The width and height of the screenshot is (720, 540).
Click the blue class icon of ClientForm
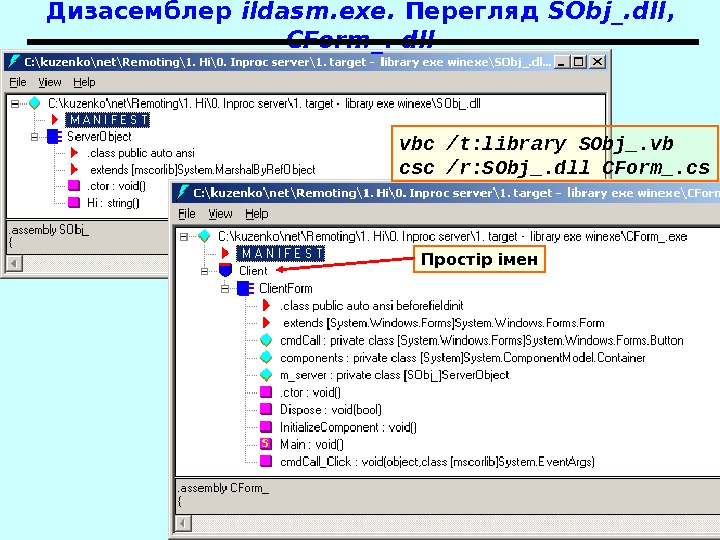[x=245, y=288]
